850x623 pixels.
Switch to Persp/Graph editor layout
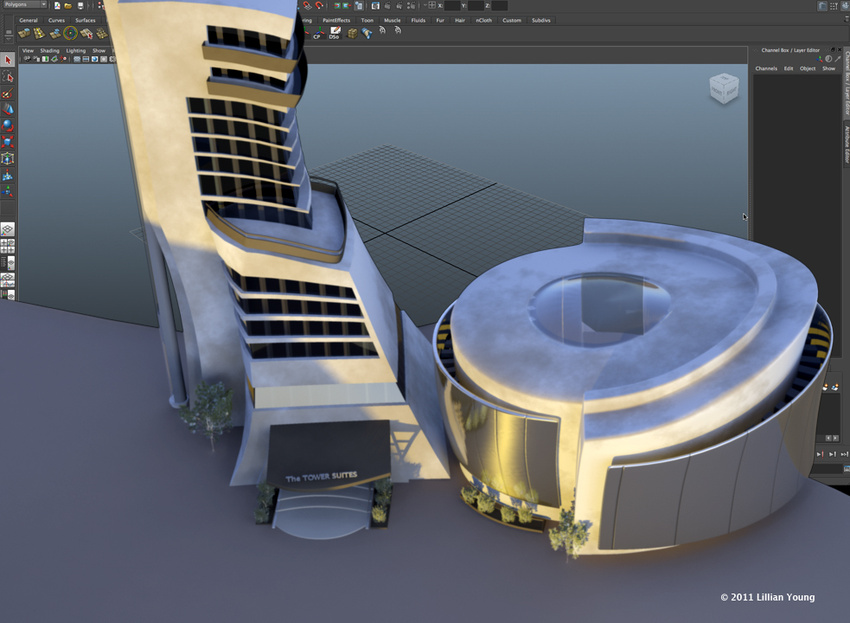[8, 280]
